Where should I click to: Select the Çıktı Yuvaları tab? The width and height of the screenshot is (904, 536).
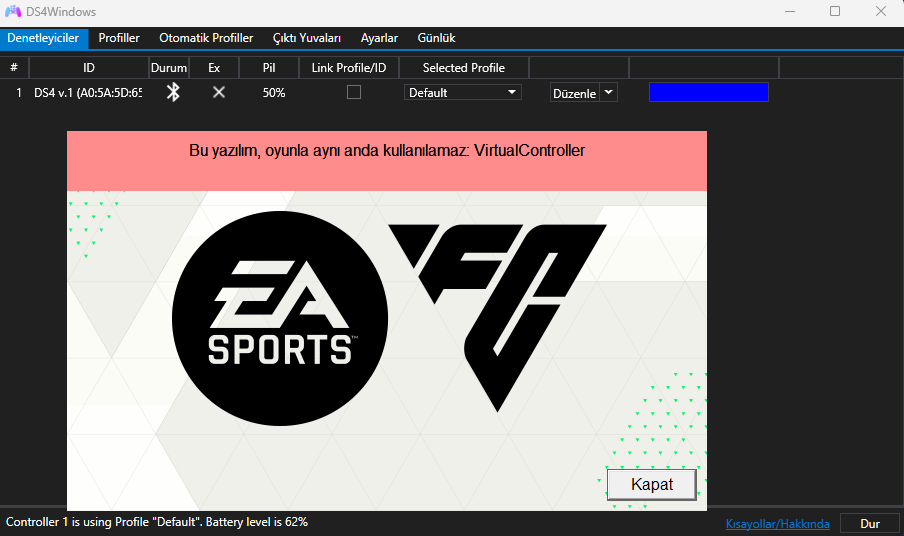click(307, 38)
